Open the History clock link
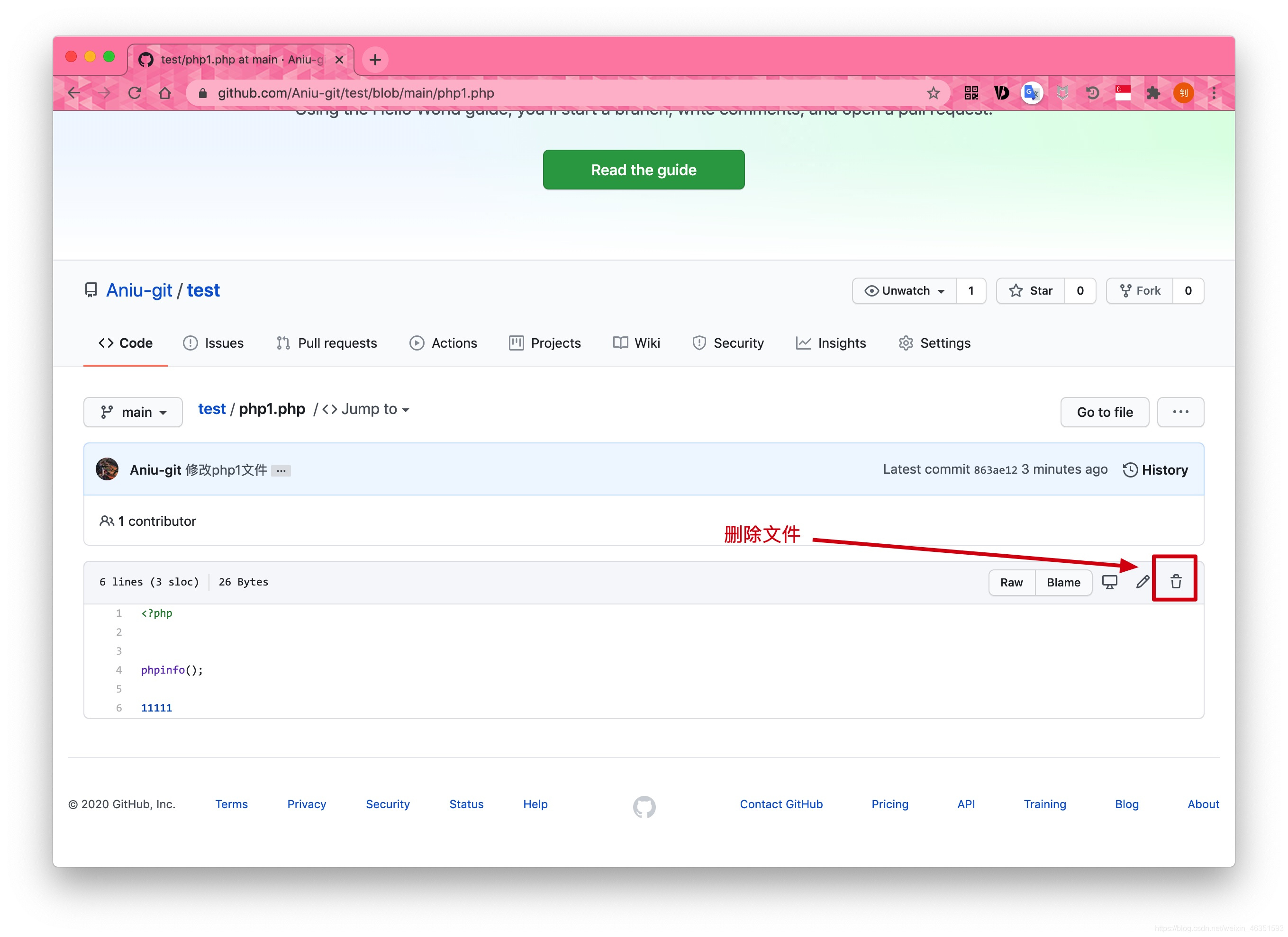Screen dimensions: 1288x937 point(1155,470)
